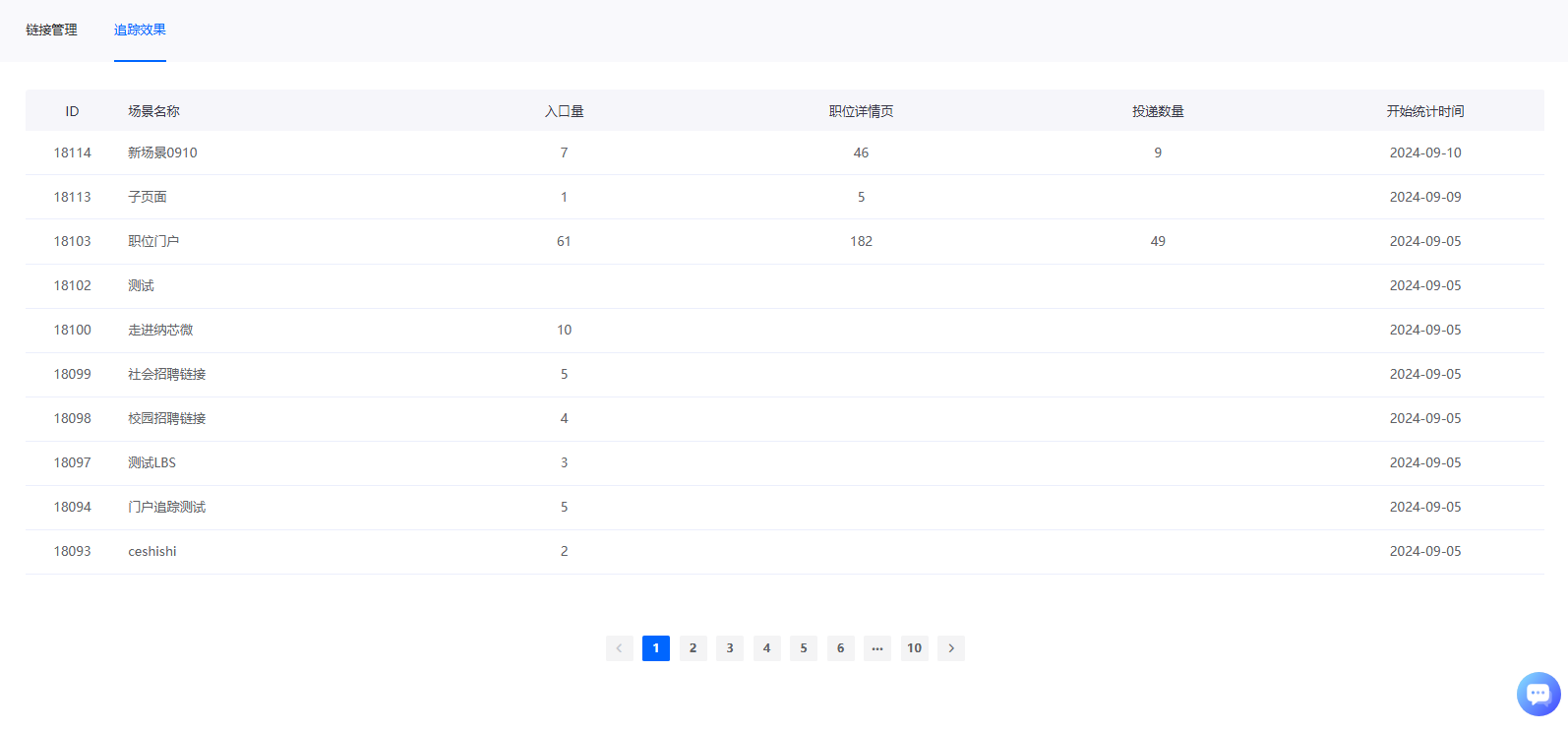Viewport: 1568px width, 732px height.
Task: Click the 场景名称 column header
Action: pyautogui.click(x=153, y=111)
